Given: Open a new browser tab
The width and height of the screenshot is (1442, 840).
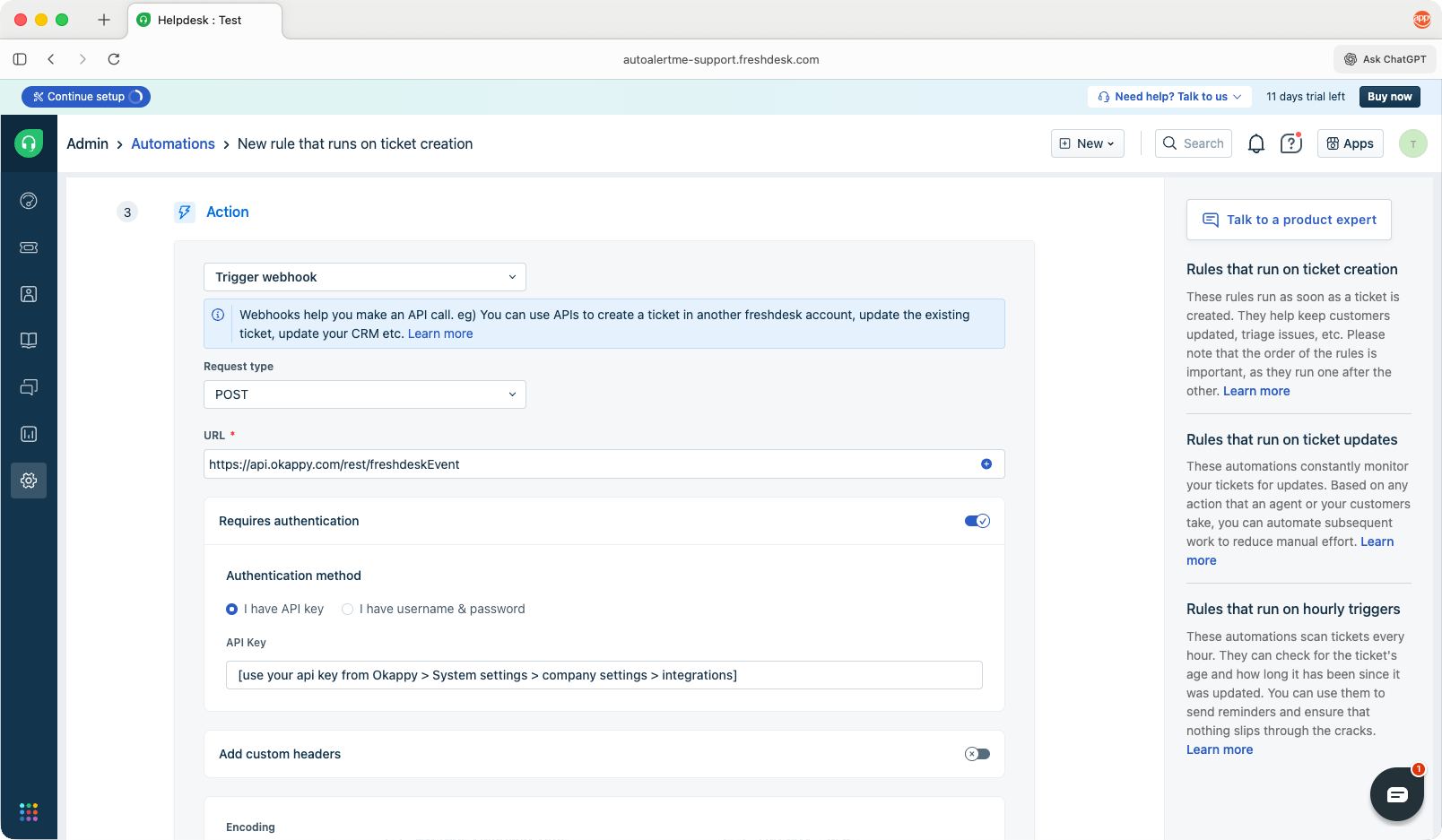Looking at the screenshot, I should [x=104, y=20].
